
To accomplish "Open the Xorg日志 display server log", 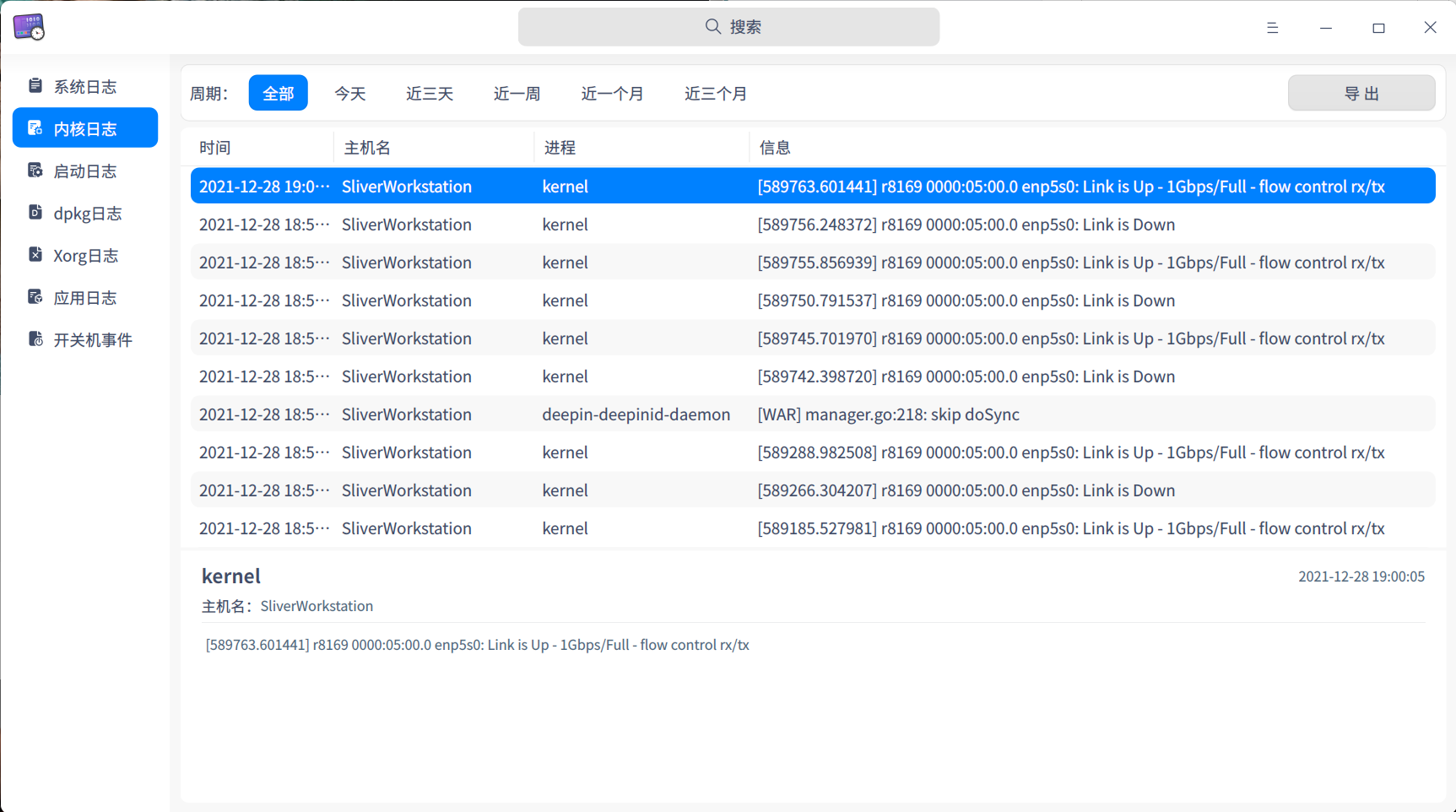I will click(x=84, y=255).
